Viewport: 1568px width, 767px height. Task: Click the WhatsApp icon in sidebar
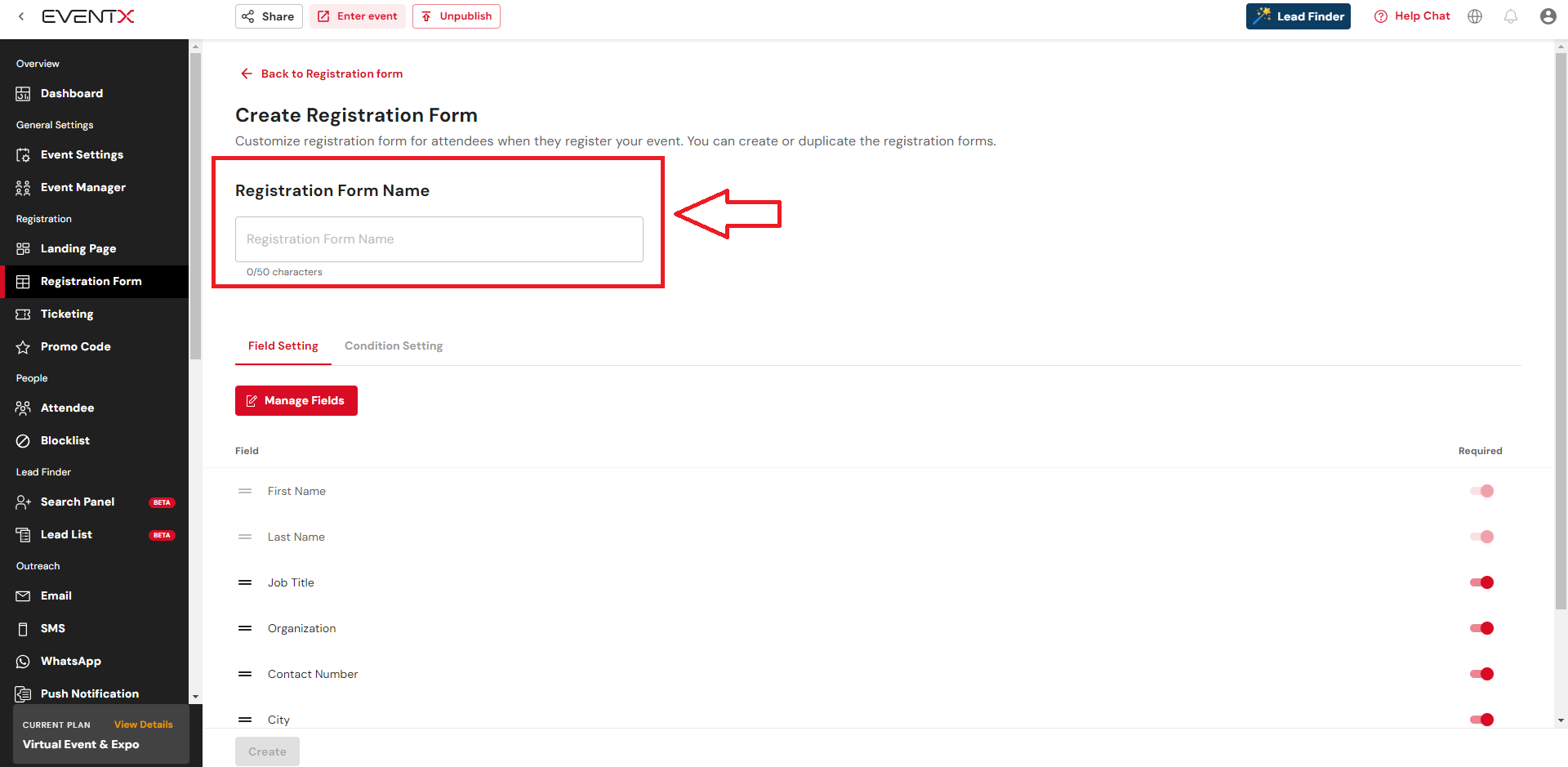click(x=23, y=662)
